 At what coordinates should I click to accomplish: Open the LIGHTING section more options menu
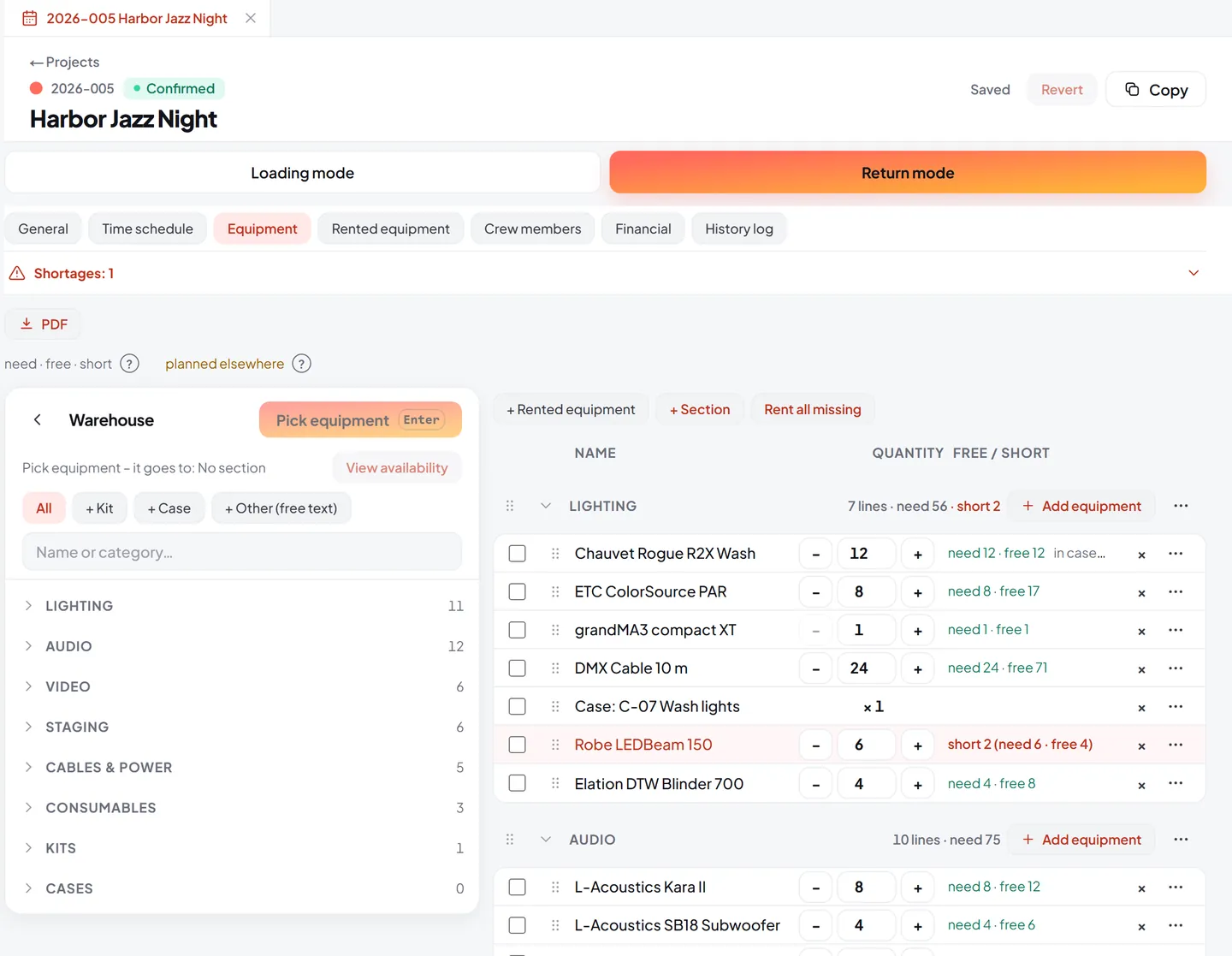tap(1181, 506)
